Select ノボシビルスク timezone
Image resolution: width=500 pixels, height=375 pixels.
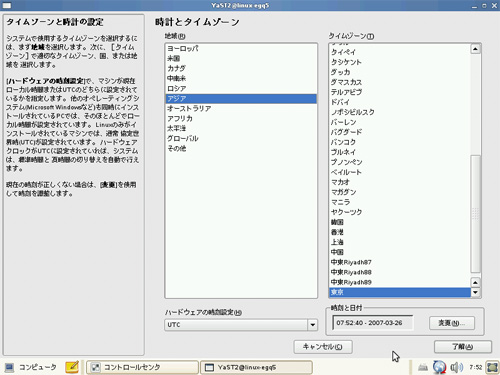(x=400, y=112)
